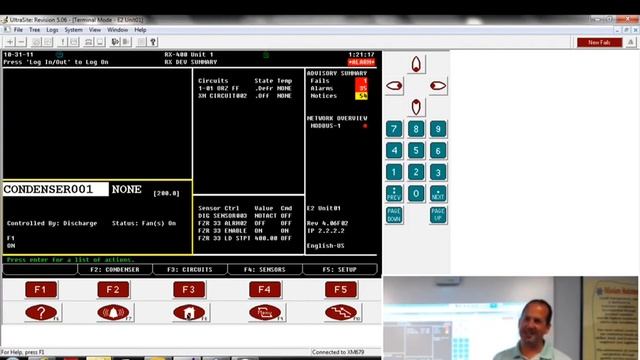Open the File menu
Viewport: 640px width, 360px height.
[x=18, y=30]
